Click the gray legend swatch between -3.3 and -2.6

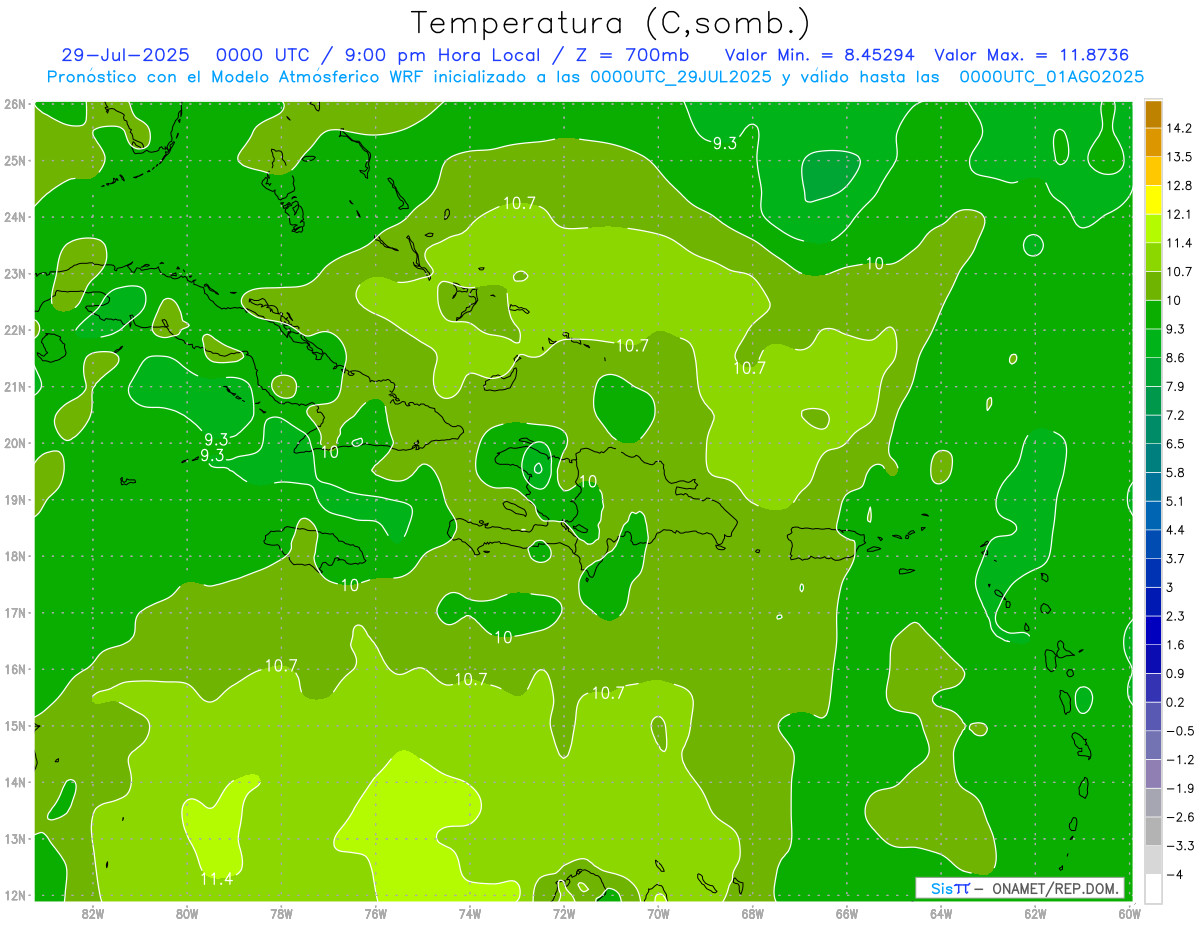click(x=1154, y=831)
